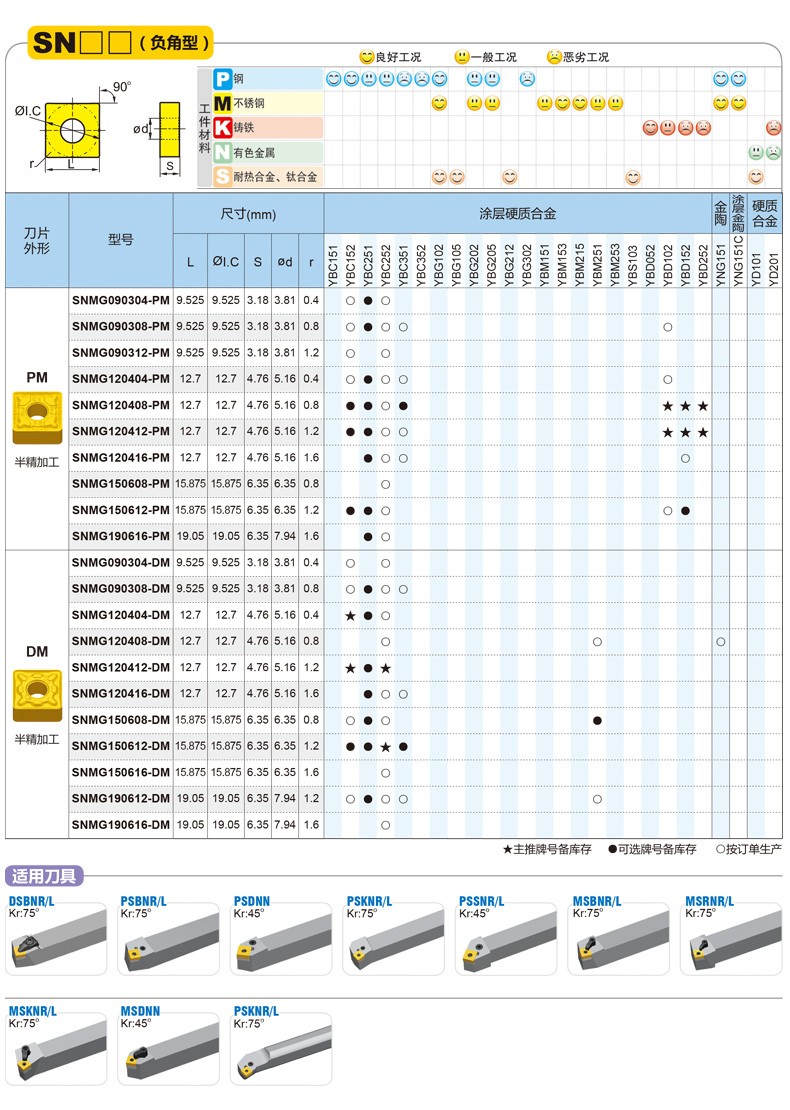
Task: Click the 尺寸(mm) header
Action: pos(248,214)
